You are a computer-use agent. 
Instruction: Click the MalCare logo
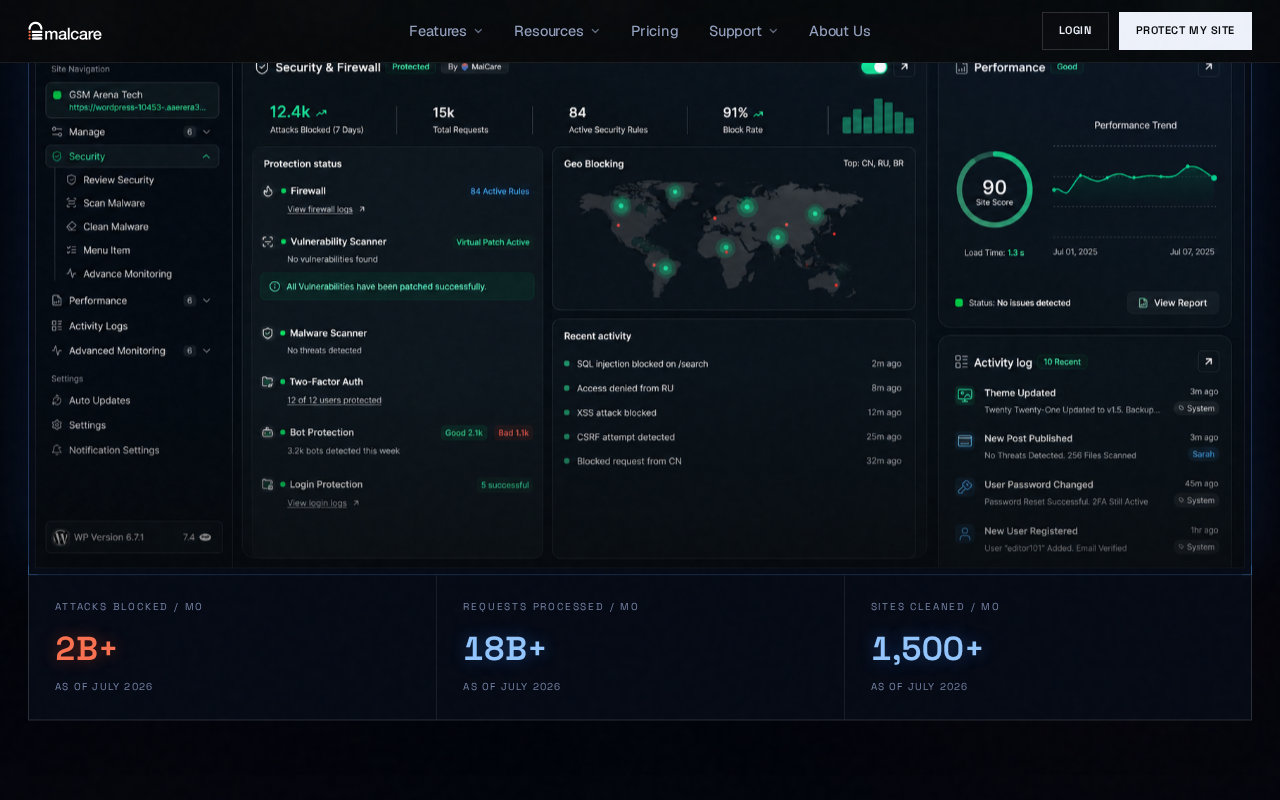pyautogui.click(x=65, y=31)
